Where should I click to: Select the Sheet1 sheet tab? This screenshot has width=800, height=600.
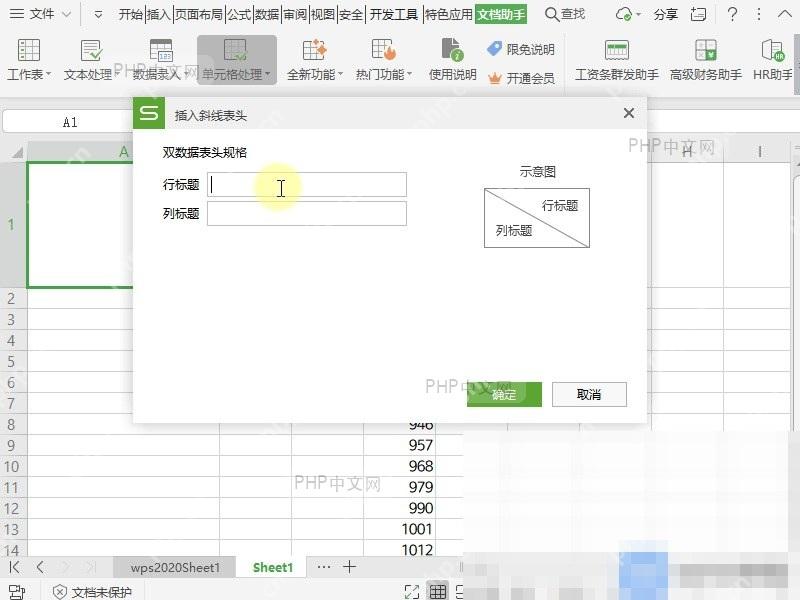(x=272, y=567)
